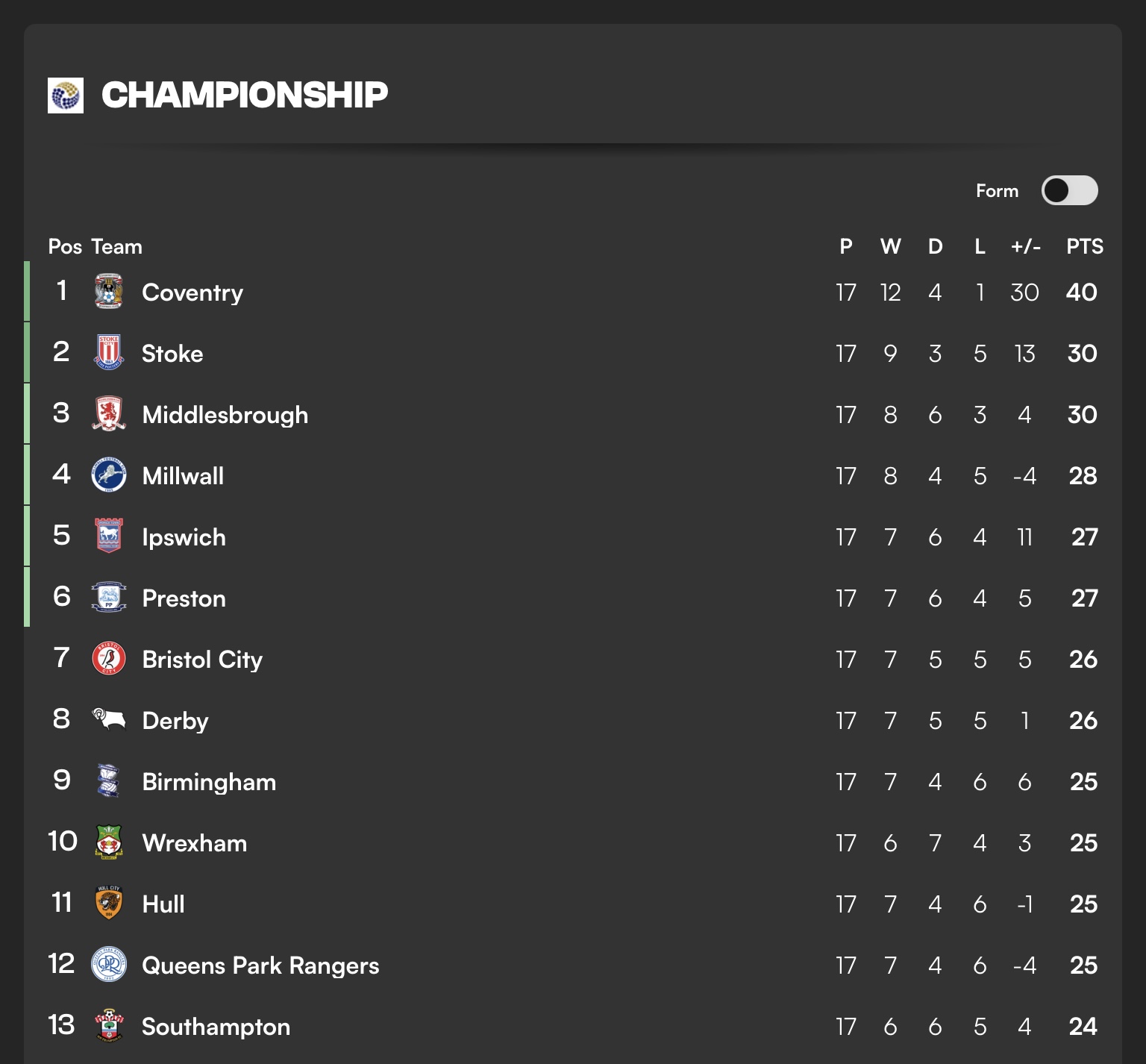Click the Pos column header

65,246
